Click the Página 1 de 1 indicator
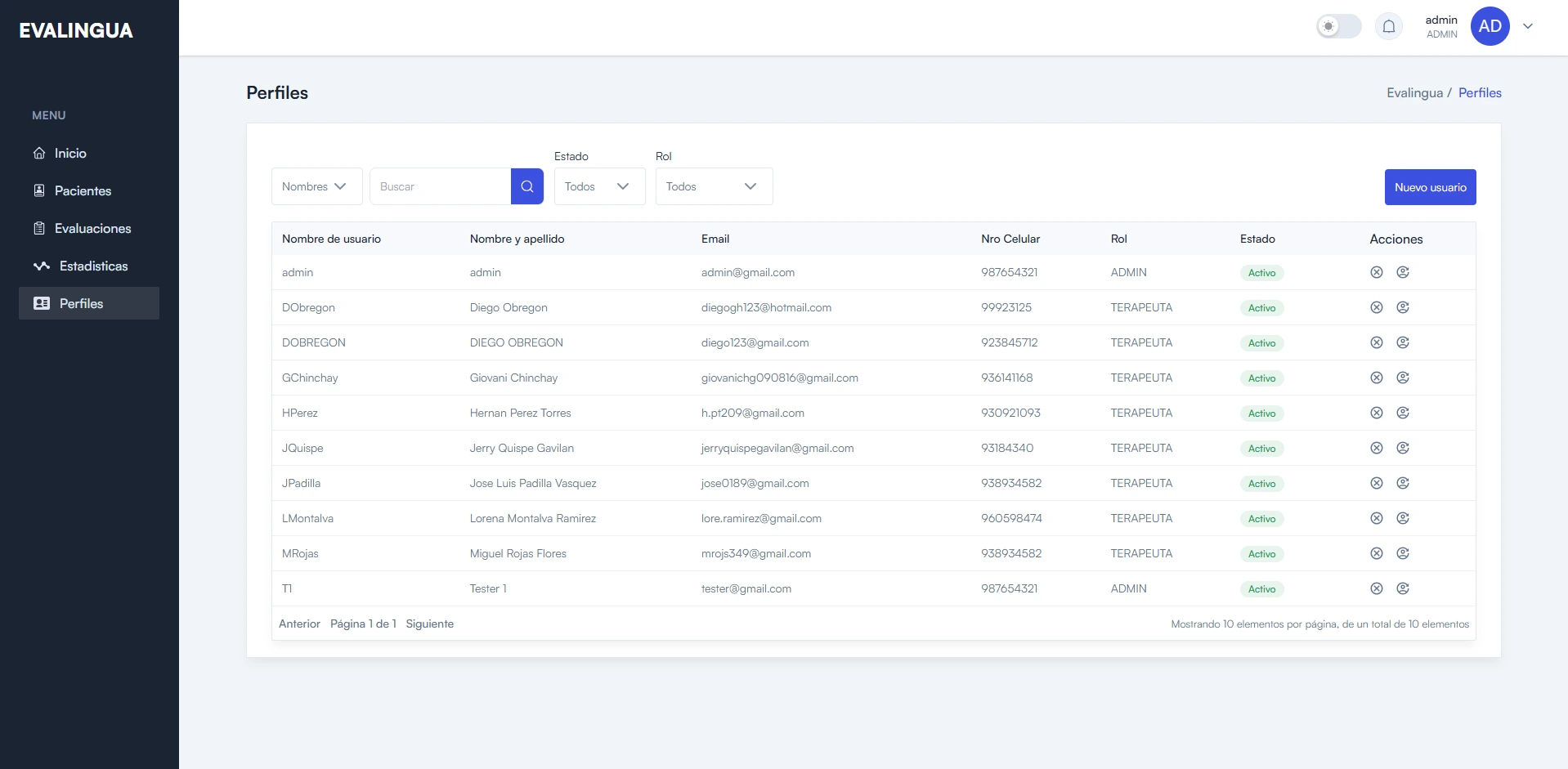This screenshot has height=769, width=1568. pyautogui.click(x=363, y=624)
